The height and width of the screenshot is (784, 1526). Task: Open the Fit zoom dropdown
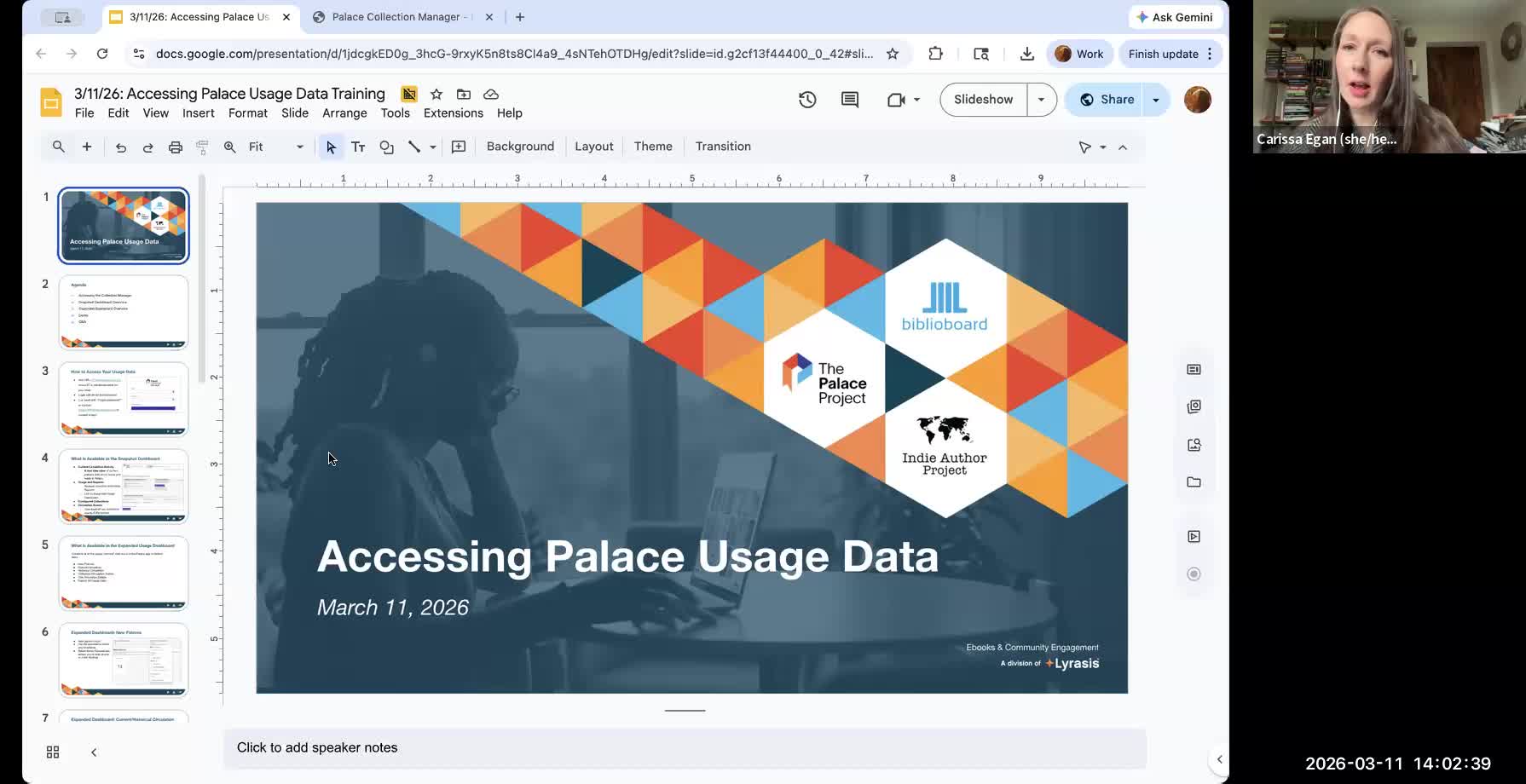275,147
